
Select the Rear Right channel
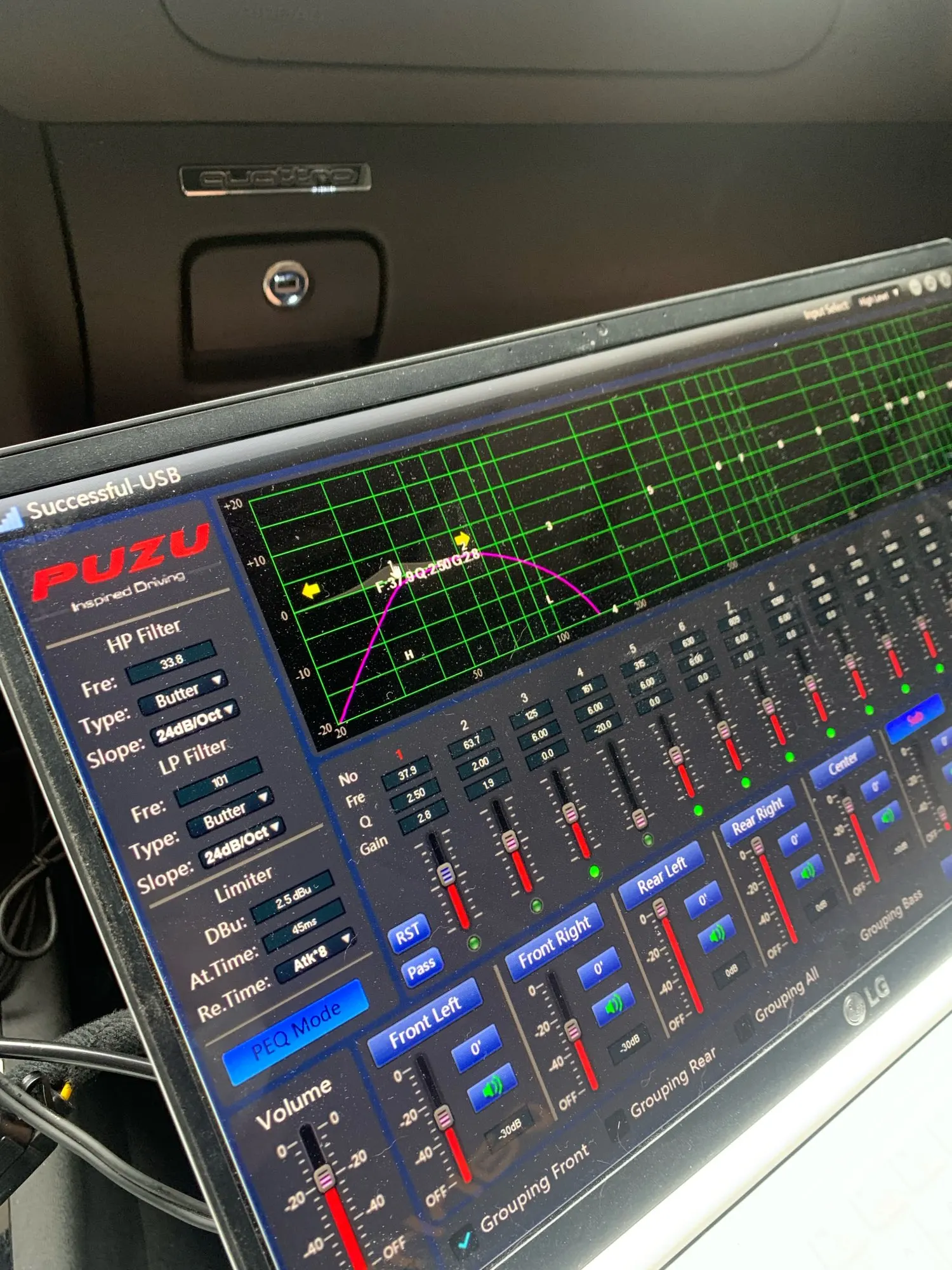coord(758,815)
